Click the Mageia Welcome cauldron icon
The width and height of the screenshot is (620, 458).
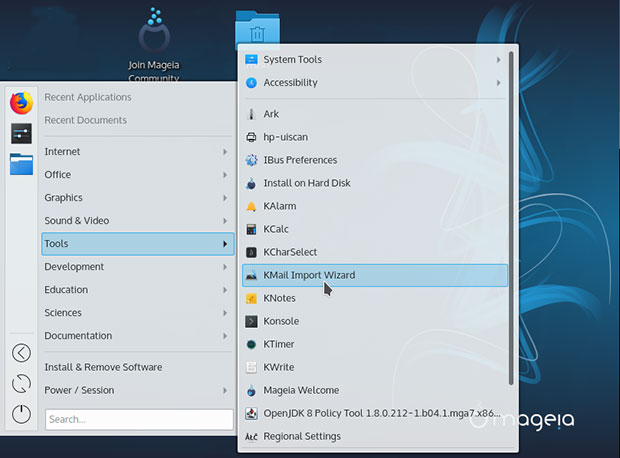(251, 390)
